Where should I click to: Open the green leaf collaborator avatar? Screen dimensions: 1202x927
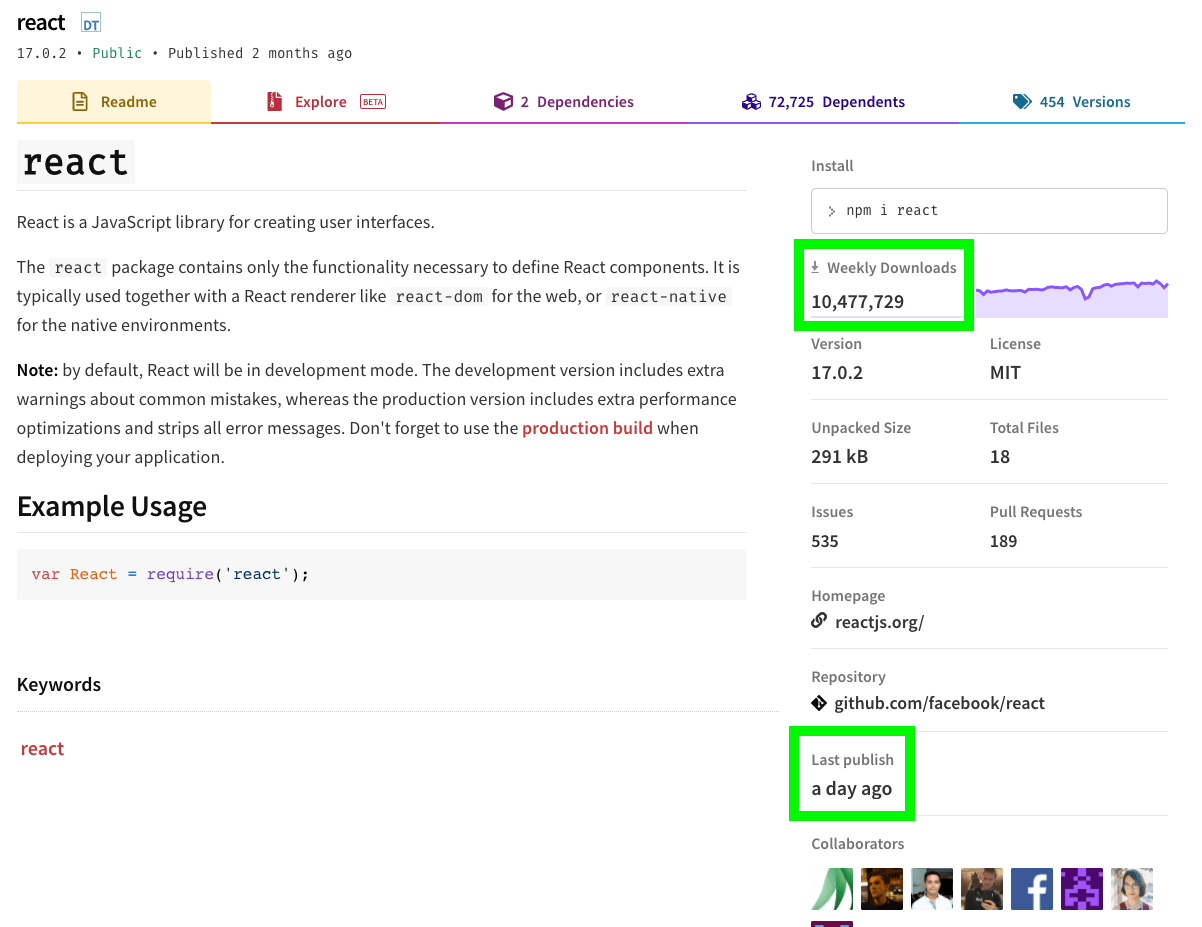[x=832, y=889]
